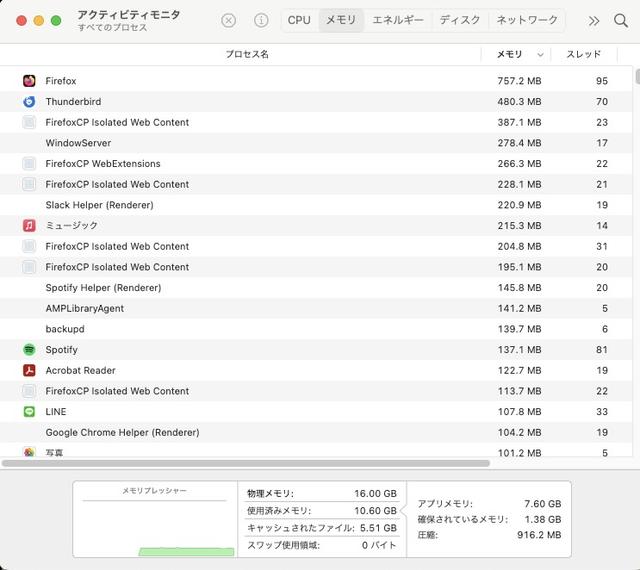This screenshot has height=570, width=640.
Task: Click the Thunderbird app icon
Action: tap(29, 102)
